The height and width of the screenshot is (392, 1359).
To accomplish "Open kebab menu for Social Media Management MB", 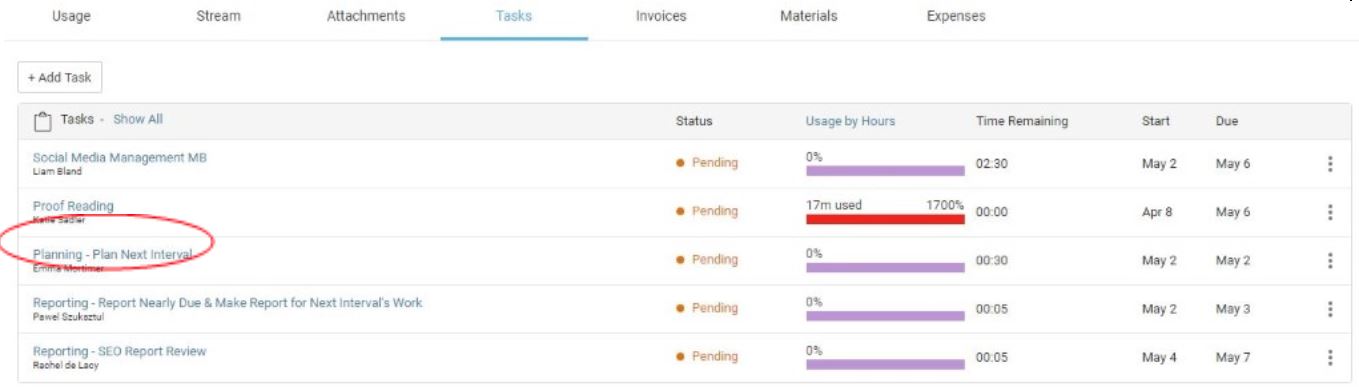I will pyautogui.click(x=1329, y=164).
